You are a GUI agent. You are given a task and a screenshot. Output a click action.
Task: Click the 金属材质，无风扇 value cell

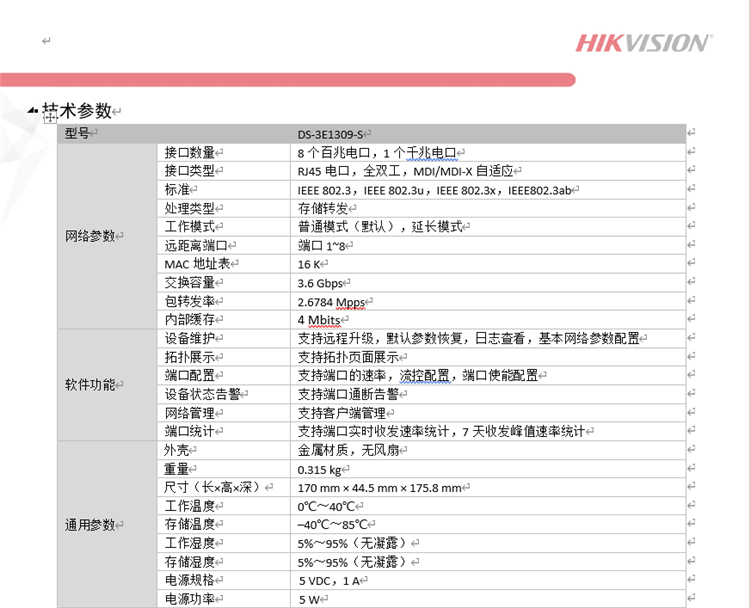(x=488, y=450)
